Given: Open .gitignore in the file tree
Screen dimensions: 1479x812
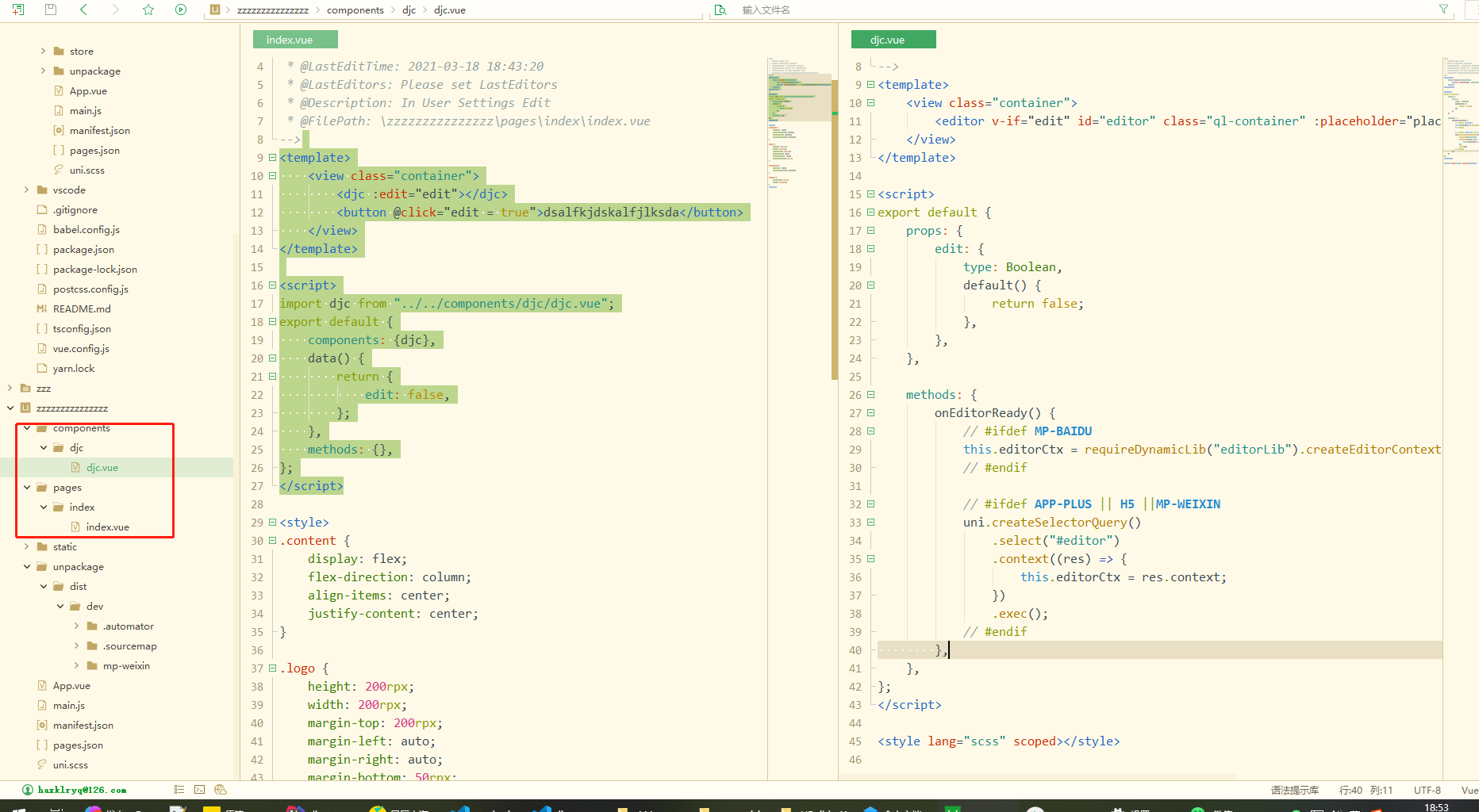Looking at the screenshot, I should coord(75,209).
